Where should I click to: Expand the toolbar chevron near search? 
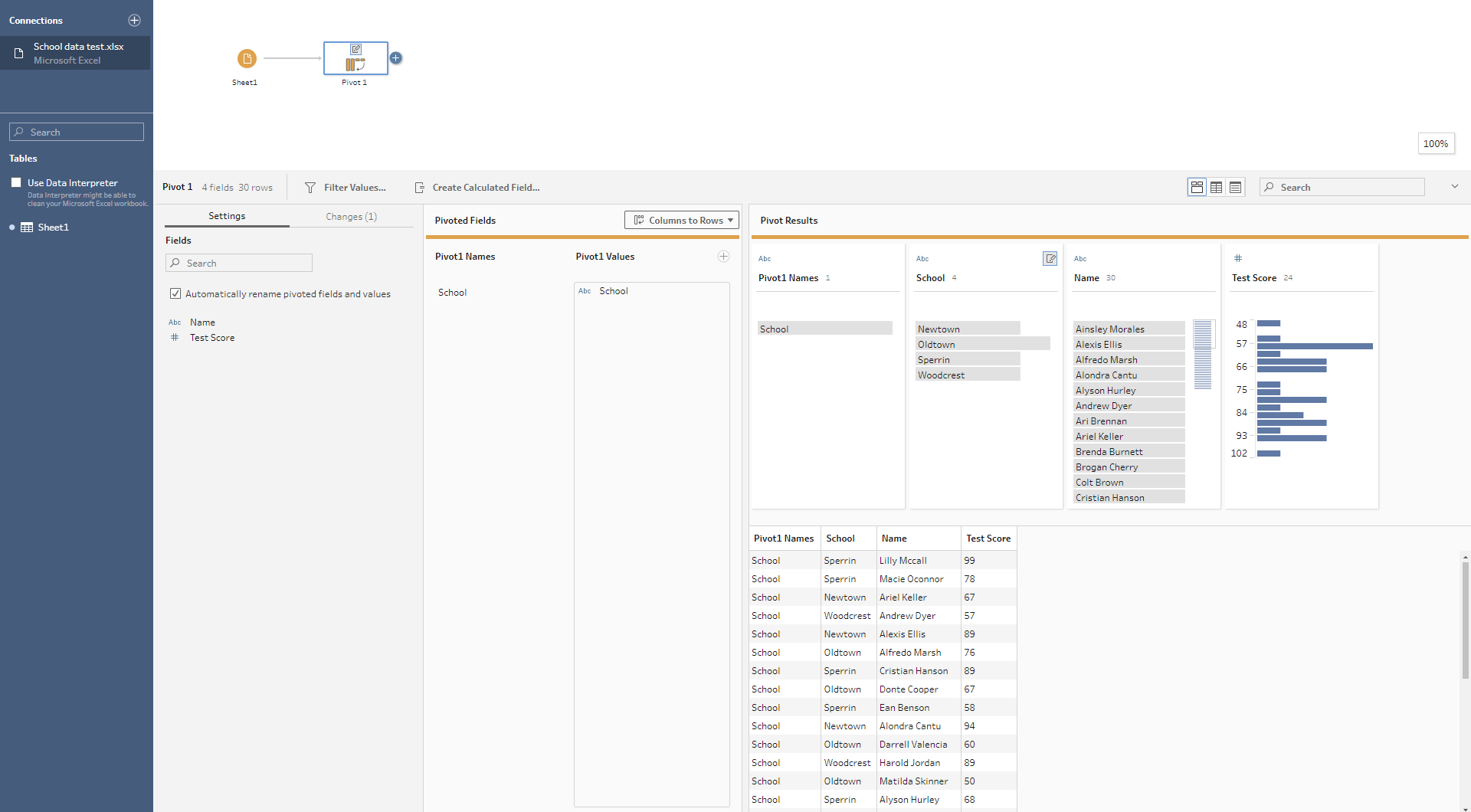click(x=1454, y=187)
